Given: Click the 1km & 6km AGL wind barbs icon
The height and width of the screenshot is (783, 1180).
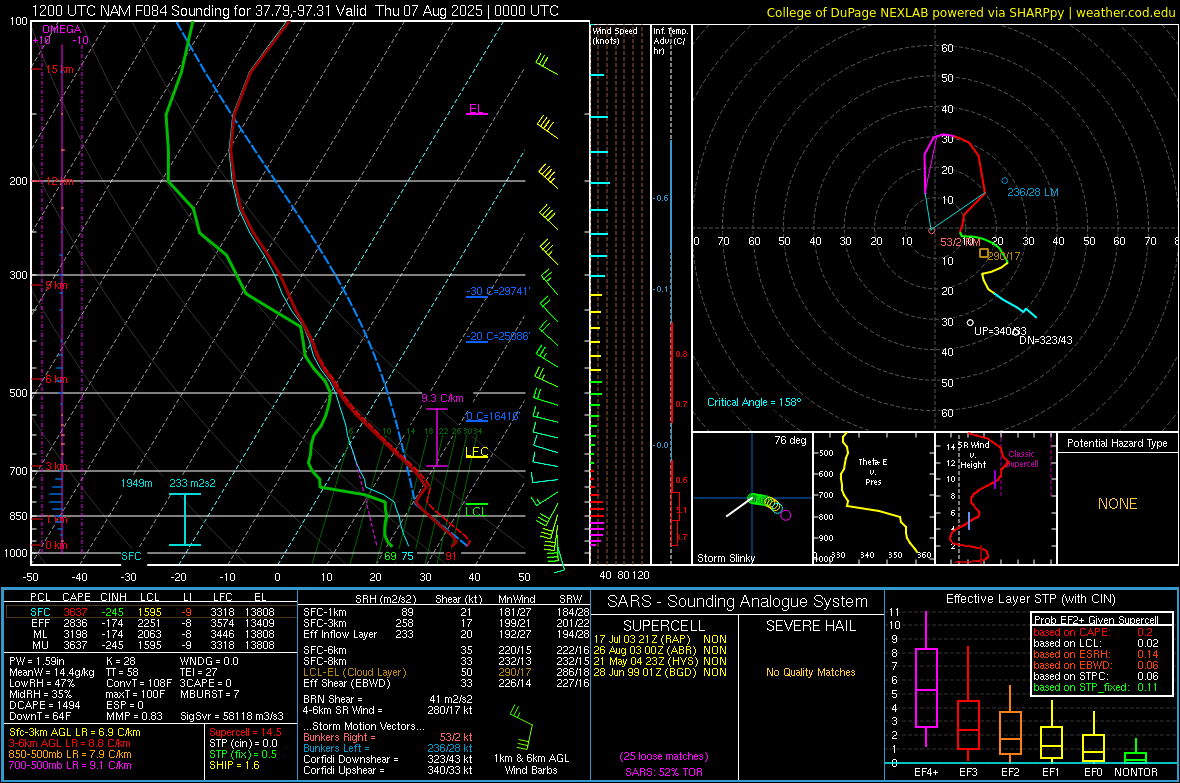Looking at the screenshot, I should [x=522, y=727].
